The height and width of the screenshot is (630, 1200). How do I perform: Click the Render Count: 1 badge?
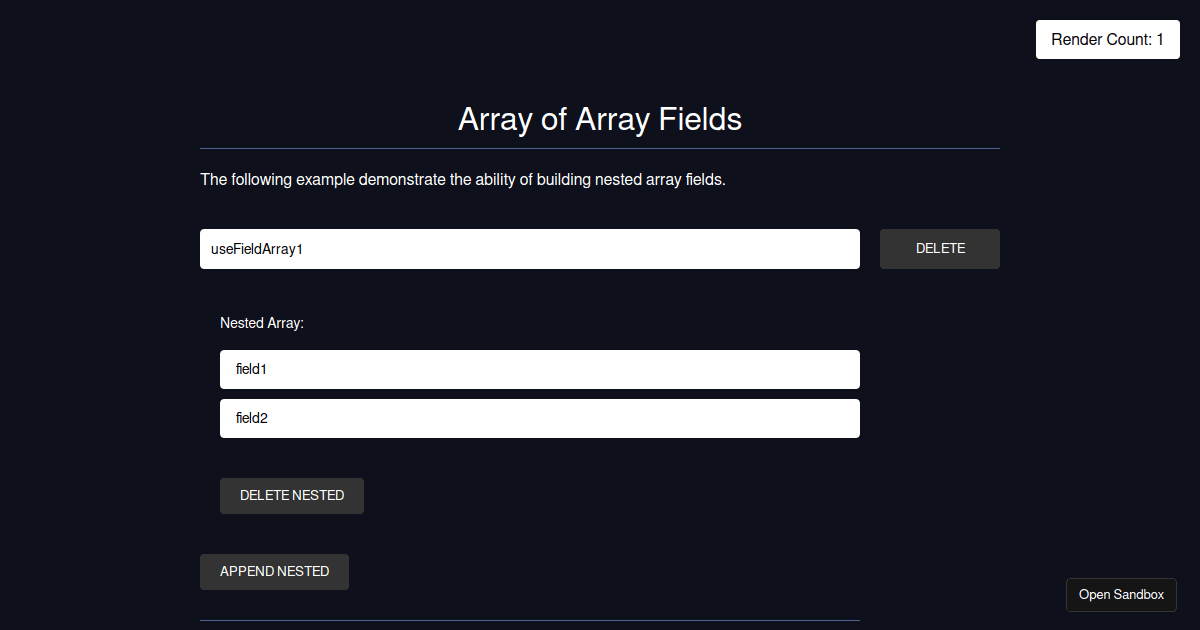point(1107,40)
